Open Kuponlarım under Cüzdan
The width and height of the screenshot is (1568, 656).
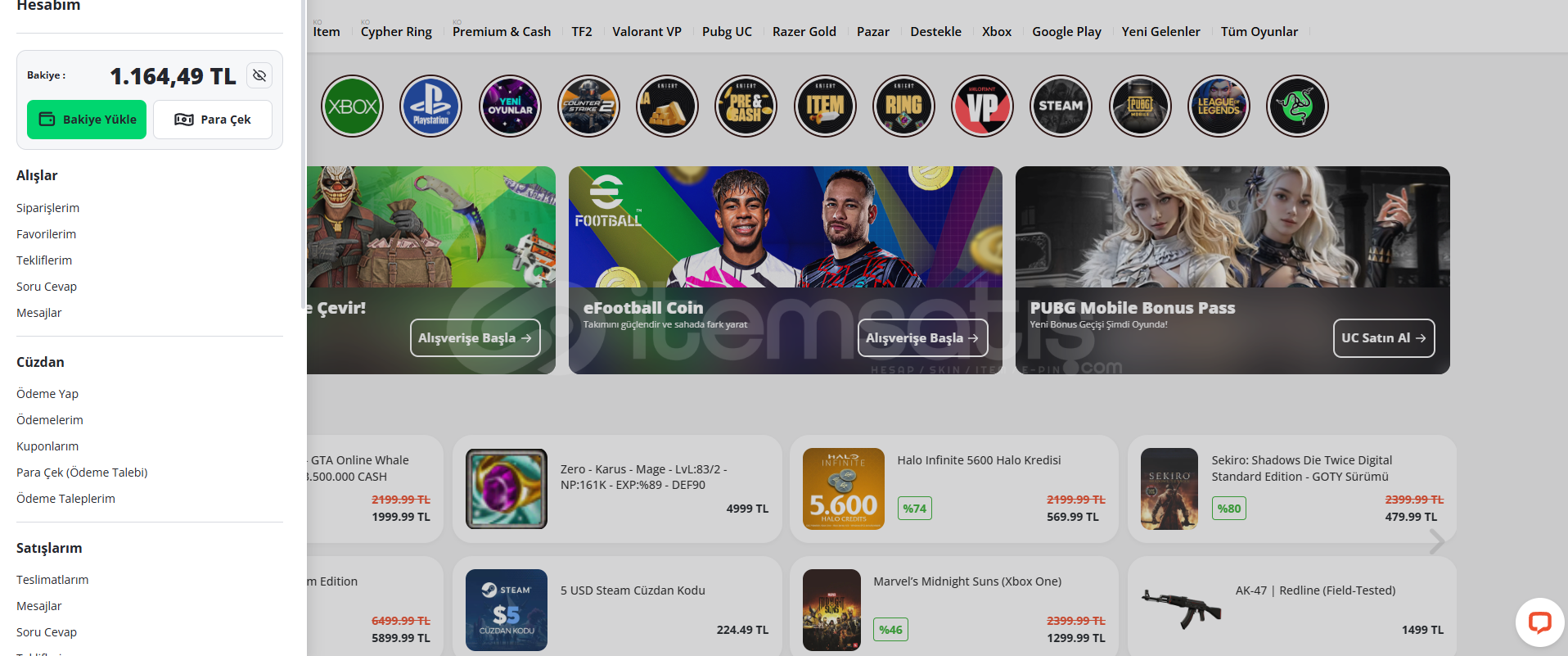pos(47,446)
